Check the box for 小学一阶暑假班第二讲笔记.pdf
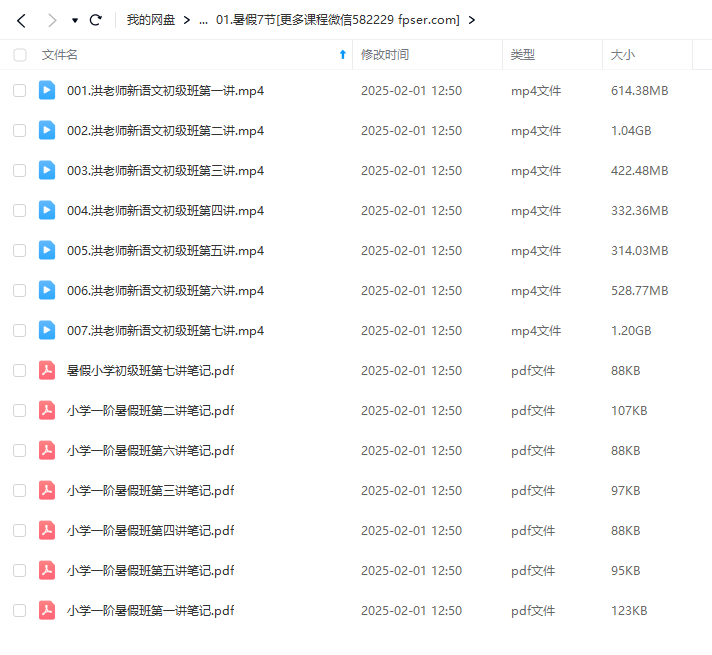The height and width of the screenshot is (655, 712). point(20,410)
